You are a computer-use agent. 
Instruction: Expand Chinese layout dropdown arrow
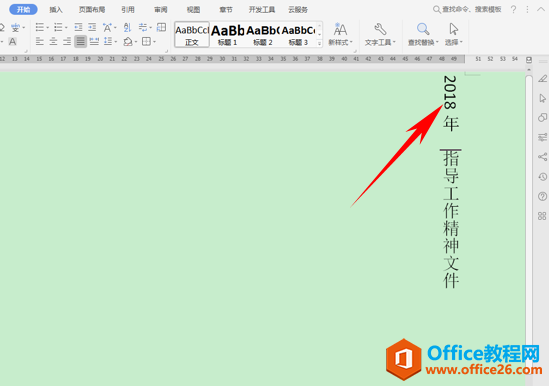(x=115, y=28)
